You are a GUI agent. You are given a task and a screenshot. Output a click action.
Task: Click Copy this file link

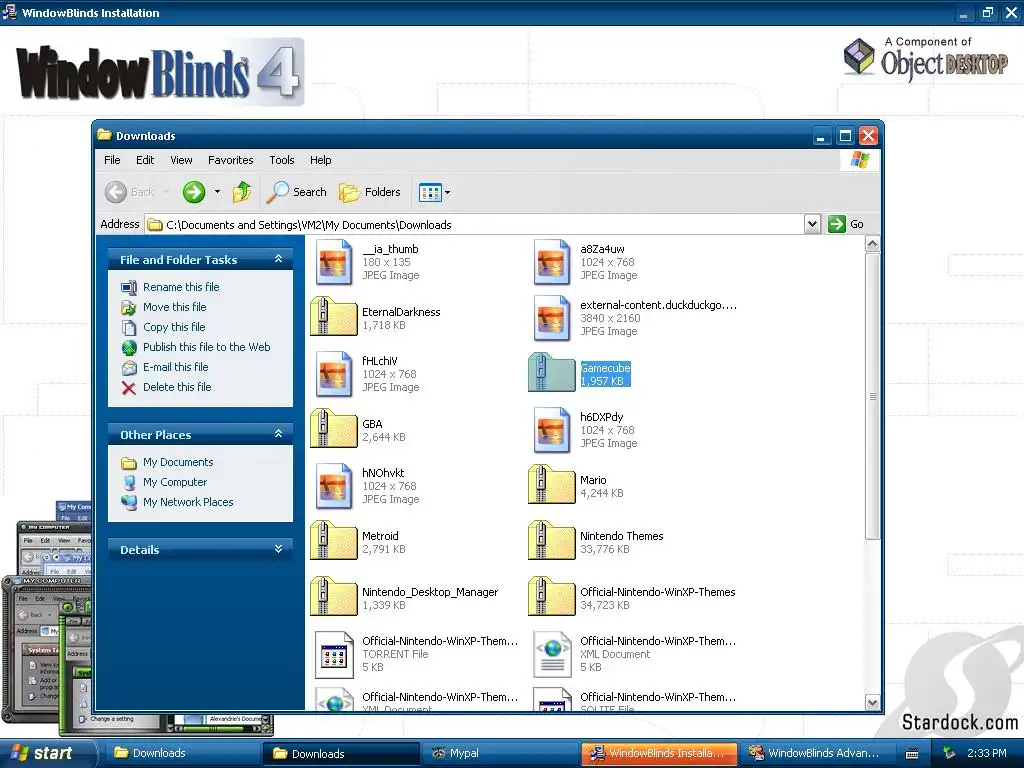(x=174, y=327)
